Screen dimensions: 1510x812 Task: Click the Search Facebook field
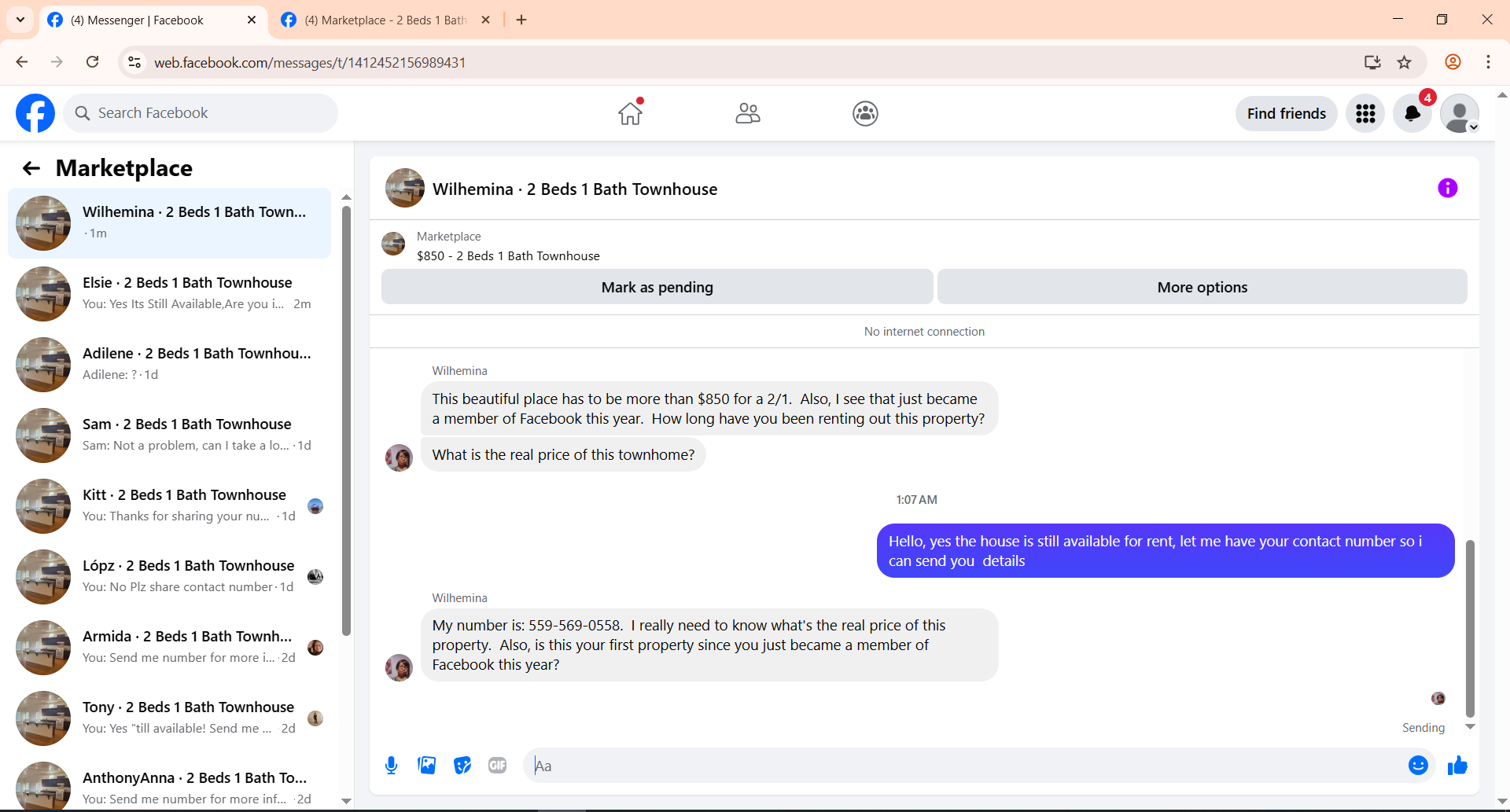[x=201, y=113]
